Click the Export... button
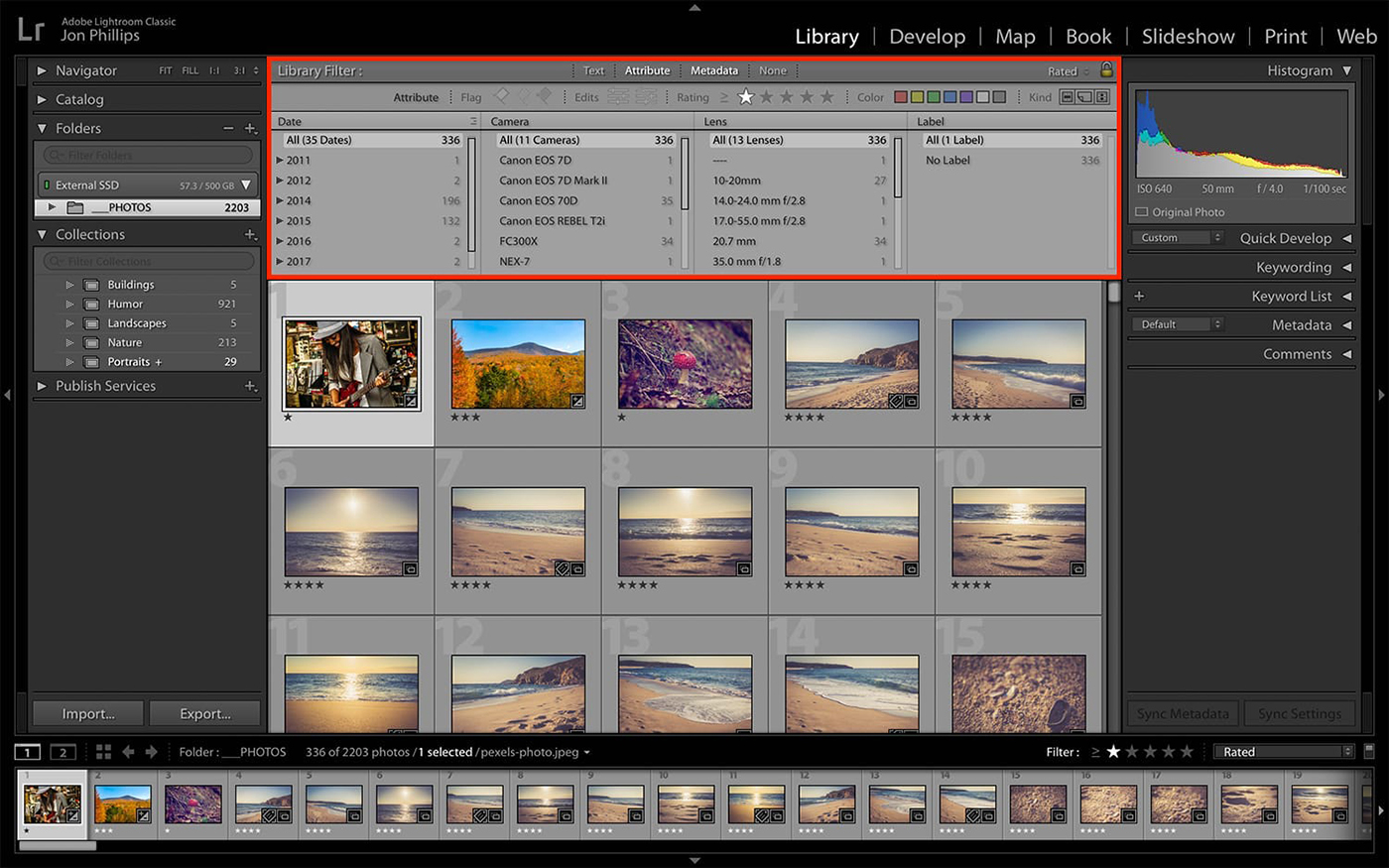The image size is (1389, 868). (204, 713)
